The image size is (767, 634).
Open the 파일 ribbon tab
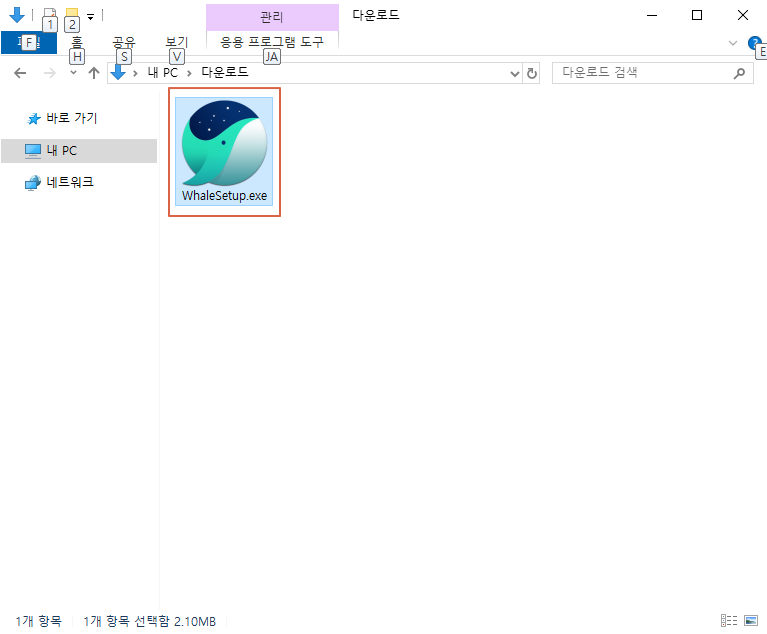point(29,43)
